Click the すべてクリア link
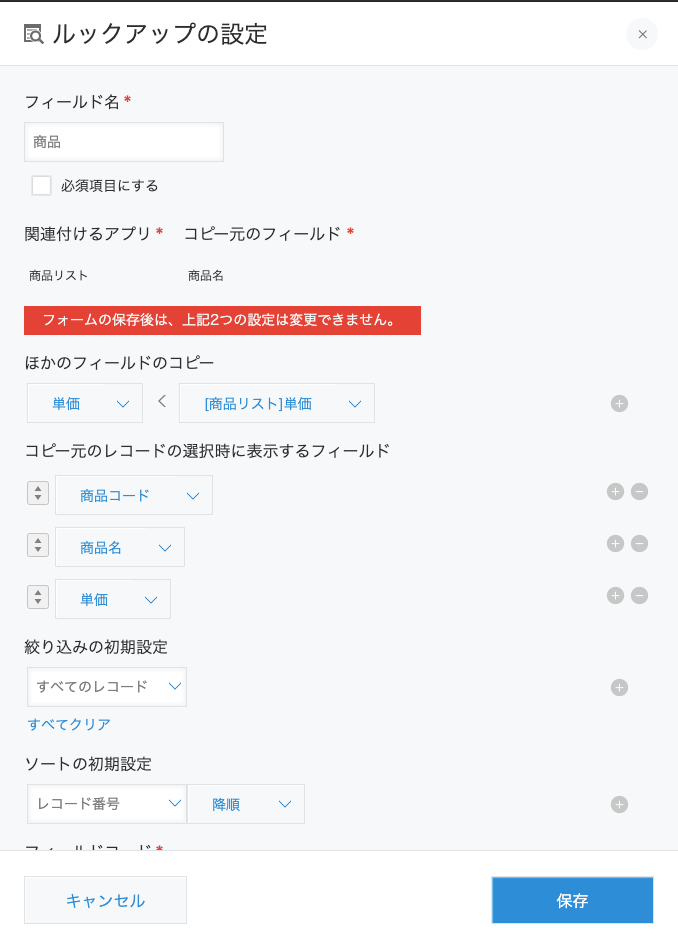This screenshot has width=678, height=947. point(69,724)
